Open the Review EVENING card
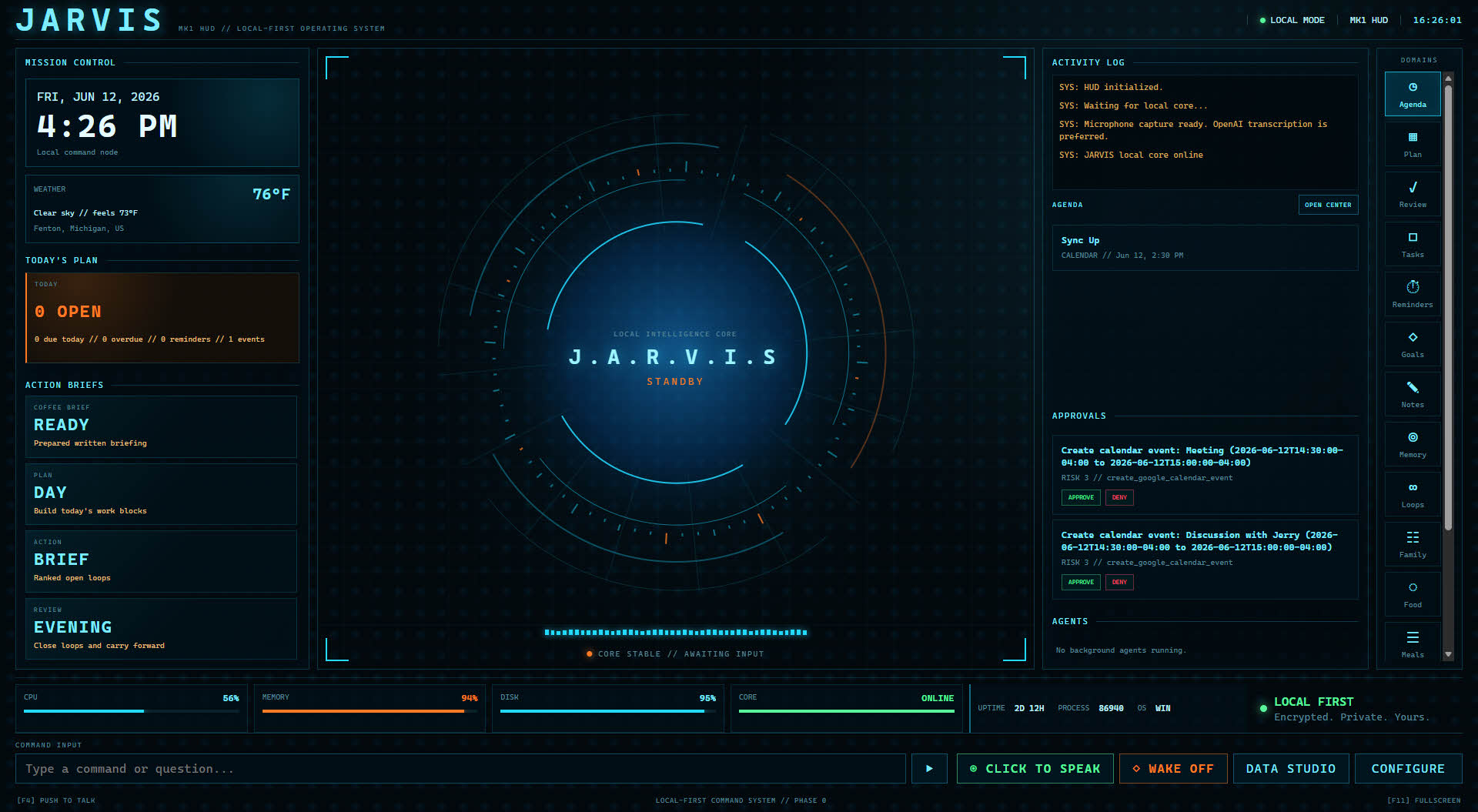 tap(161, 629)
